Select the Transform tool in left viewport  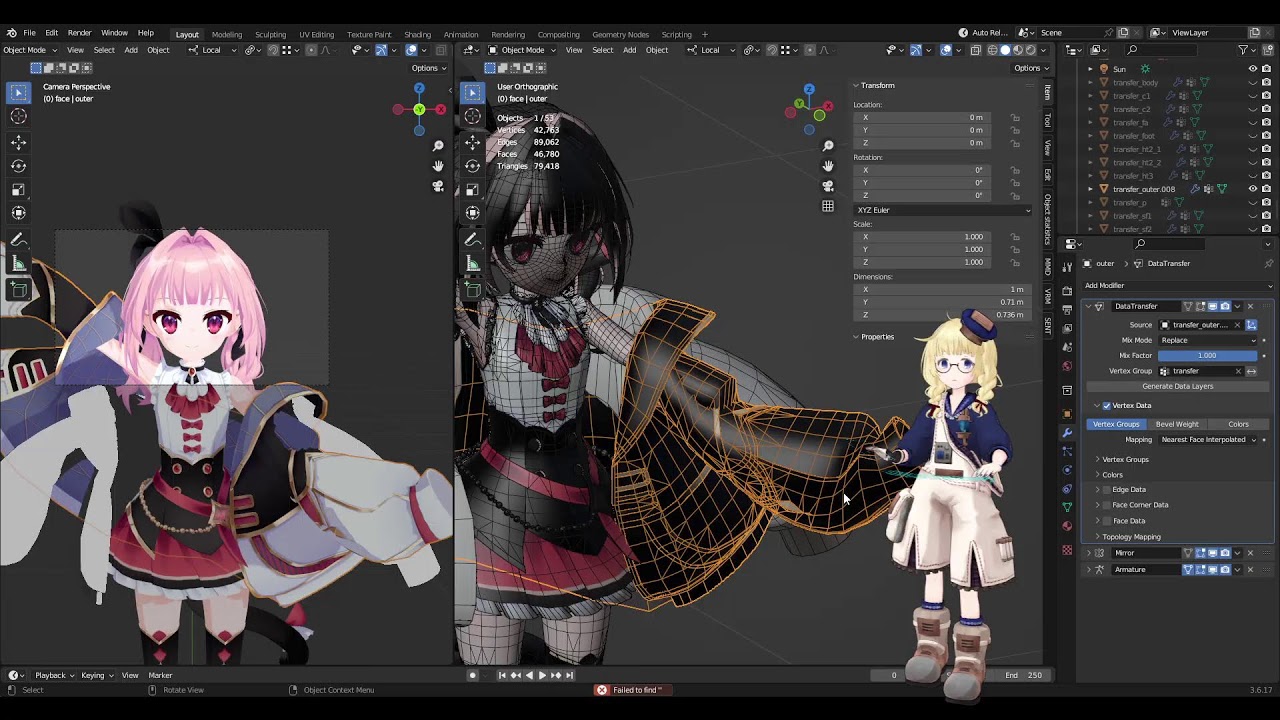tap(18, 212)
